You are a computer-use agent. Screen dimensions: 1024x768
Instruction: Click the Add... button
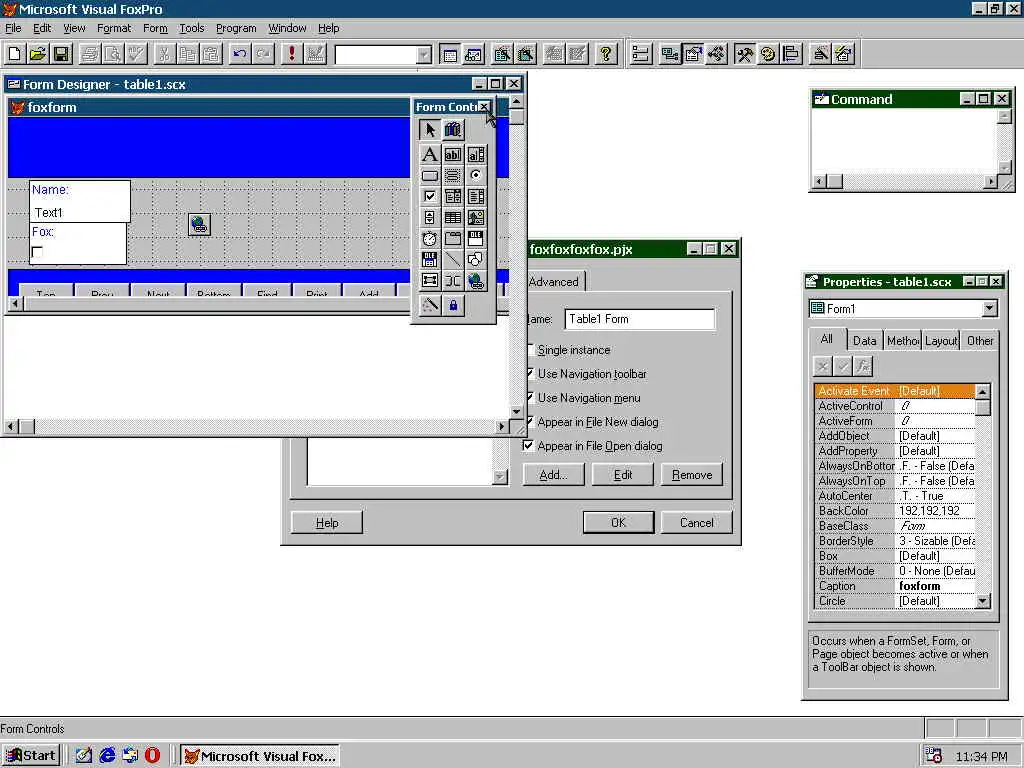(553, 475)
